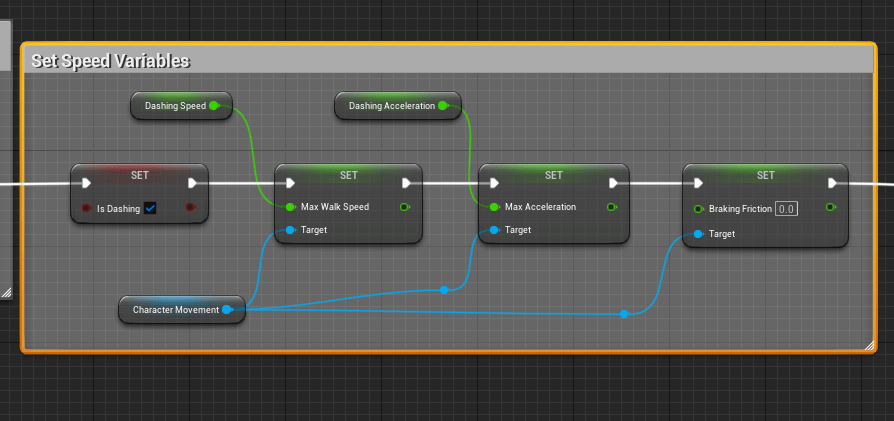Click reroute node on wire to Braking Friction
Image resolution: width=894 pixels, height=421 pixels.
point(624,314)
